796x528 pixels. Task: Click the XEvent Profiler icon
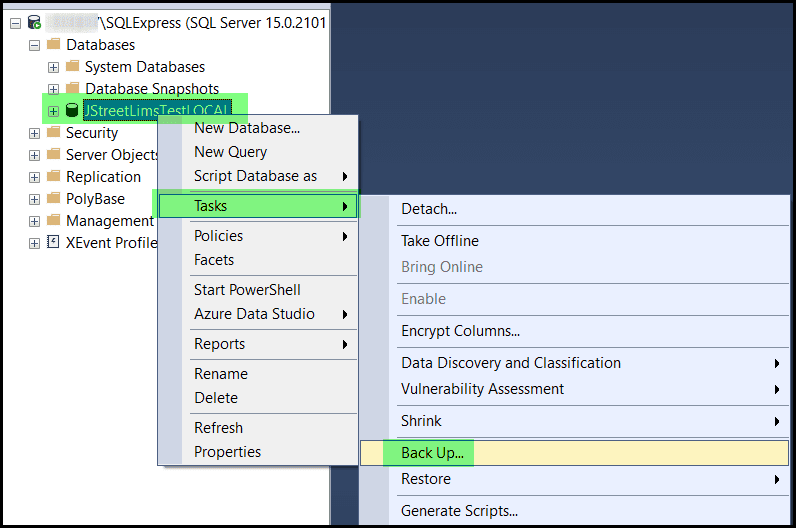click(53, 242)
